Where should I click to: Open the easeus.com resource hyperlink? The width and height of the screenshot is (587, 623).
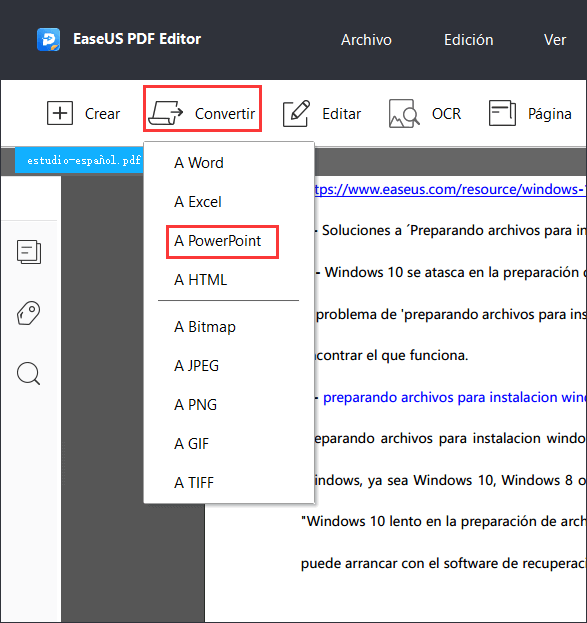tap(450, 189)
